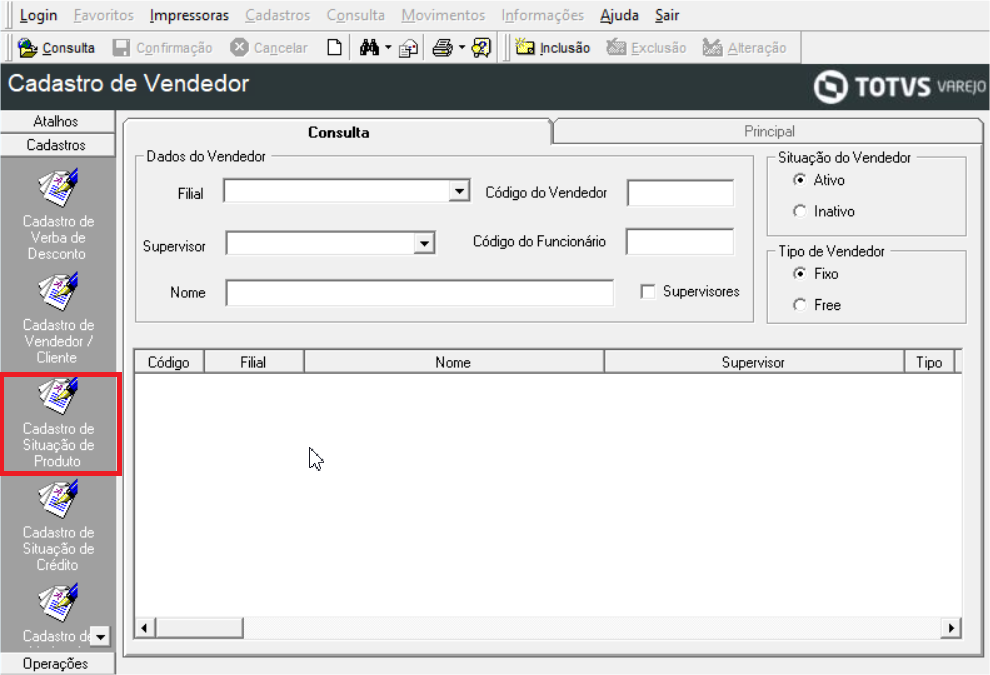Image resolution: width=990 pixels, height=675 pixels.
Task: Select the Fixo vendor type
Action: point(799,273)
